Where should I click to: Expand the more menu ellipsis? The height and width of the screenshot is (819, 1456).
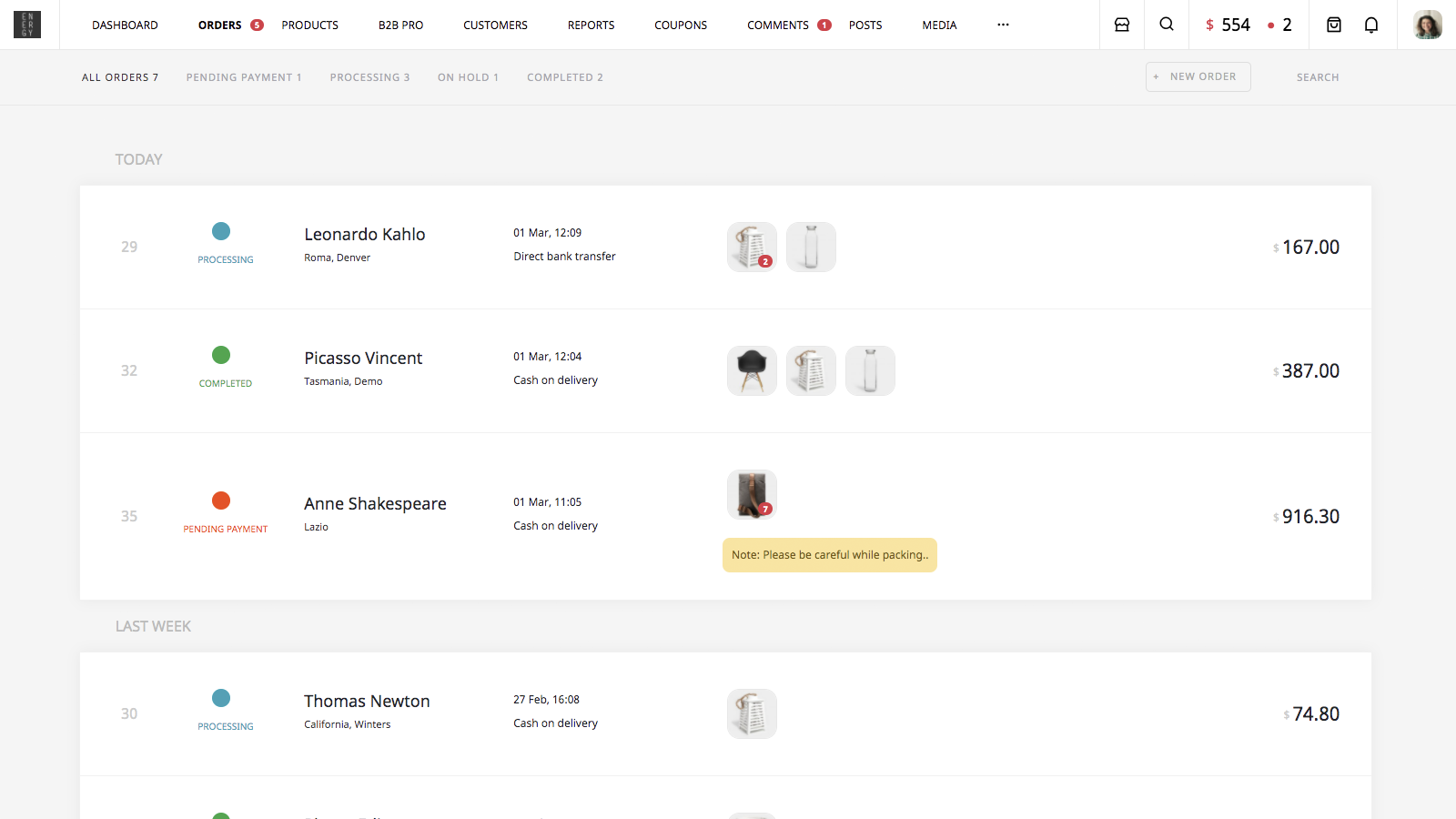pos(1003,25)
